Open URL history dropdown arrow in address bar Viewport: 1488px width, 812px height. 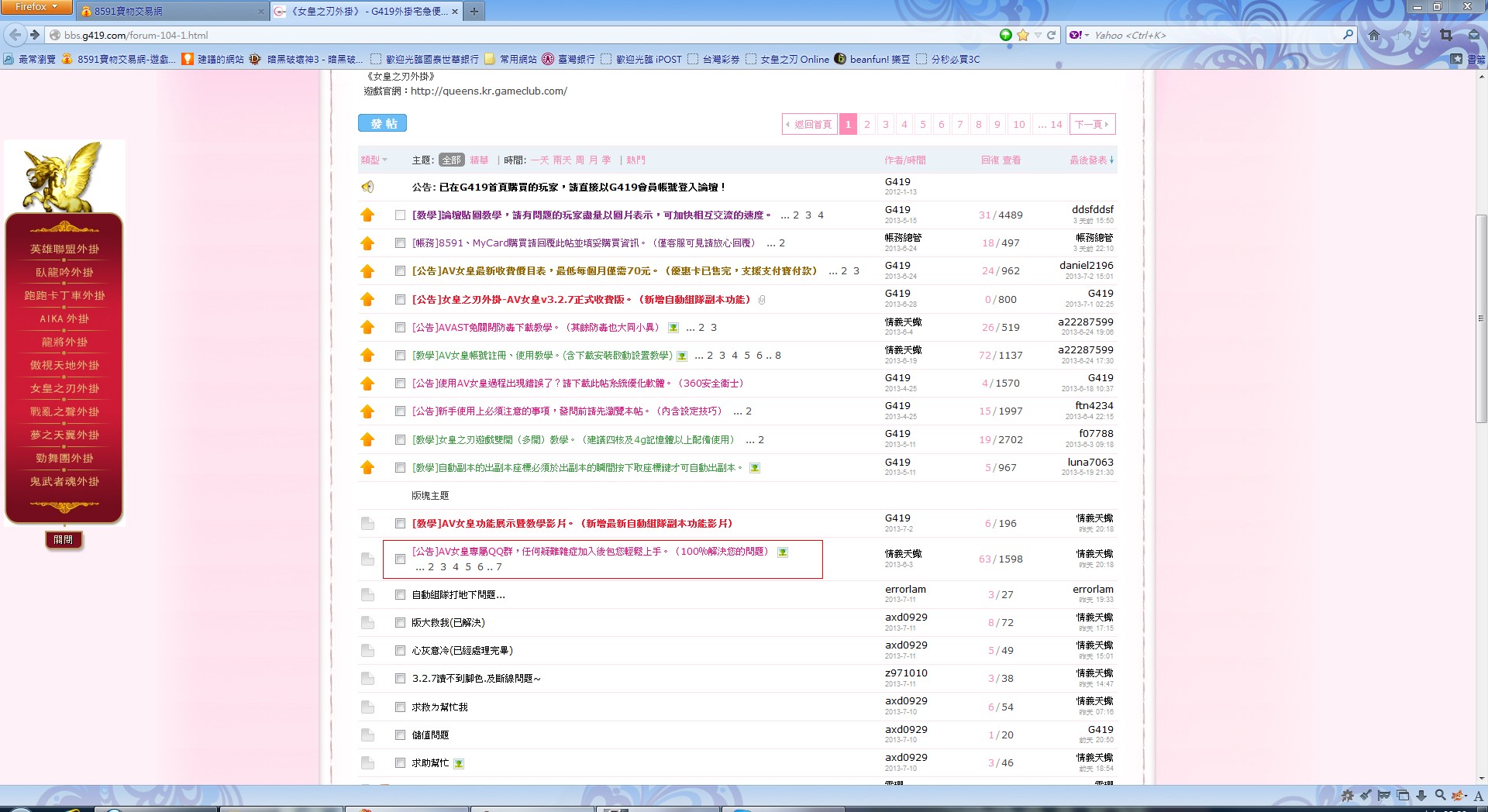pyautogui.click(x=1038, y=35)
